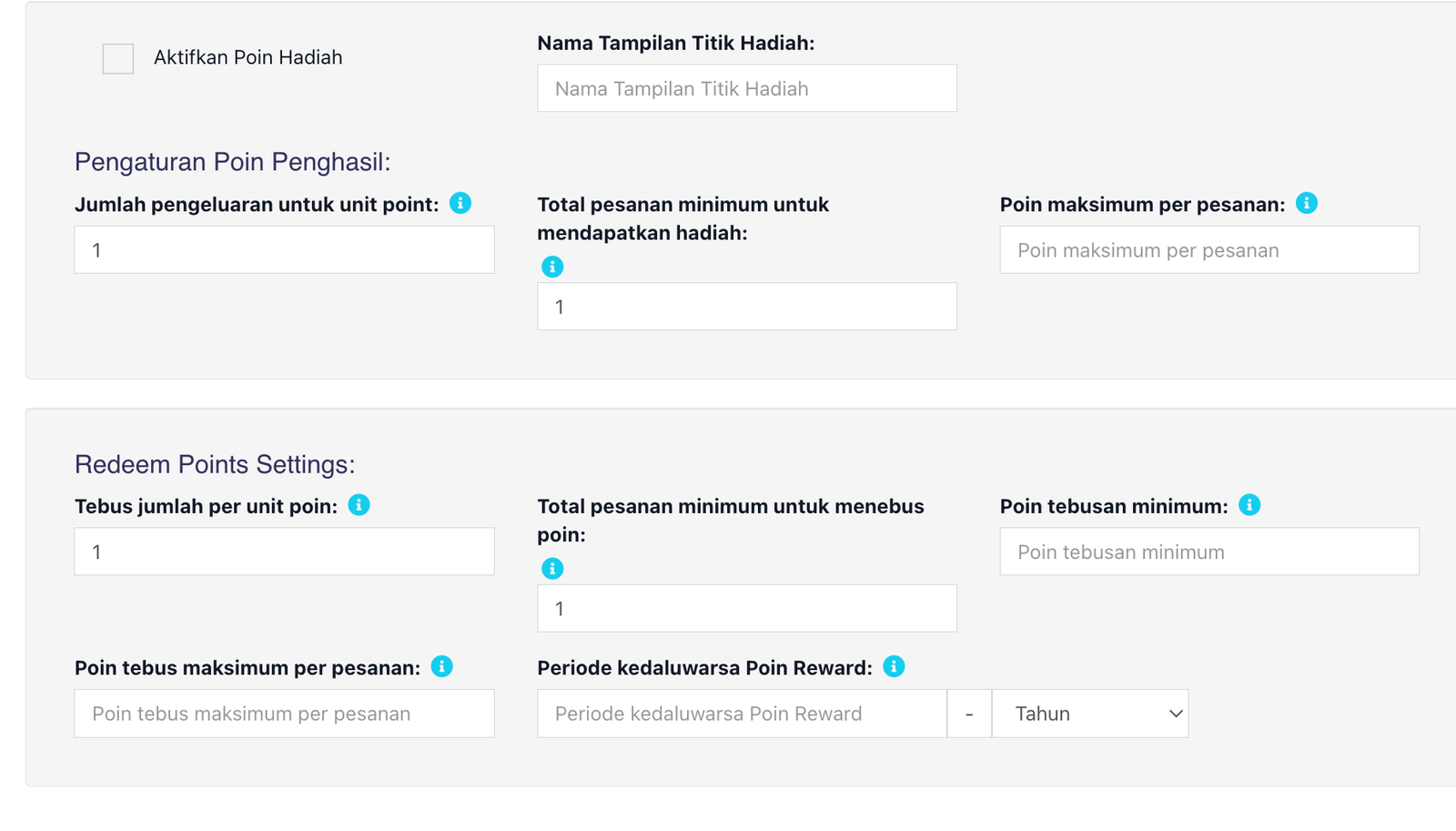Click info icon next to Periode kedaluwarsa Poin Reward
This screenshot has width=1456, height=831.
point(894,666)
